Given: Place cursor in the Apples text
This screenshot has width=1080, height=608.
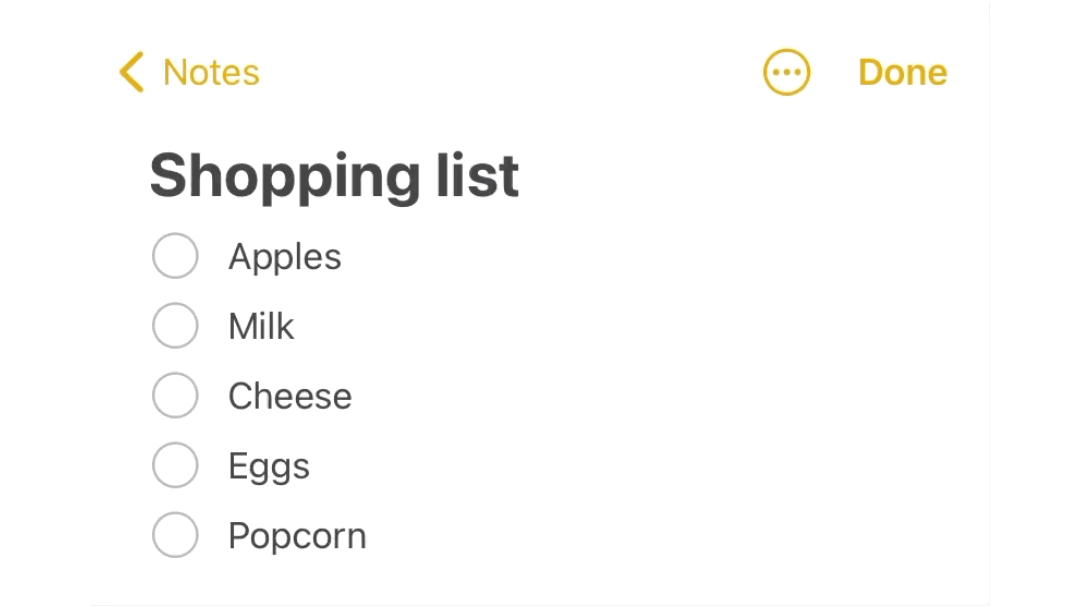Looking at the screenshot, I should 285,257.
